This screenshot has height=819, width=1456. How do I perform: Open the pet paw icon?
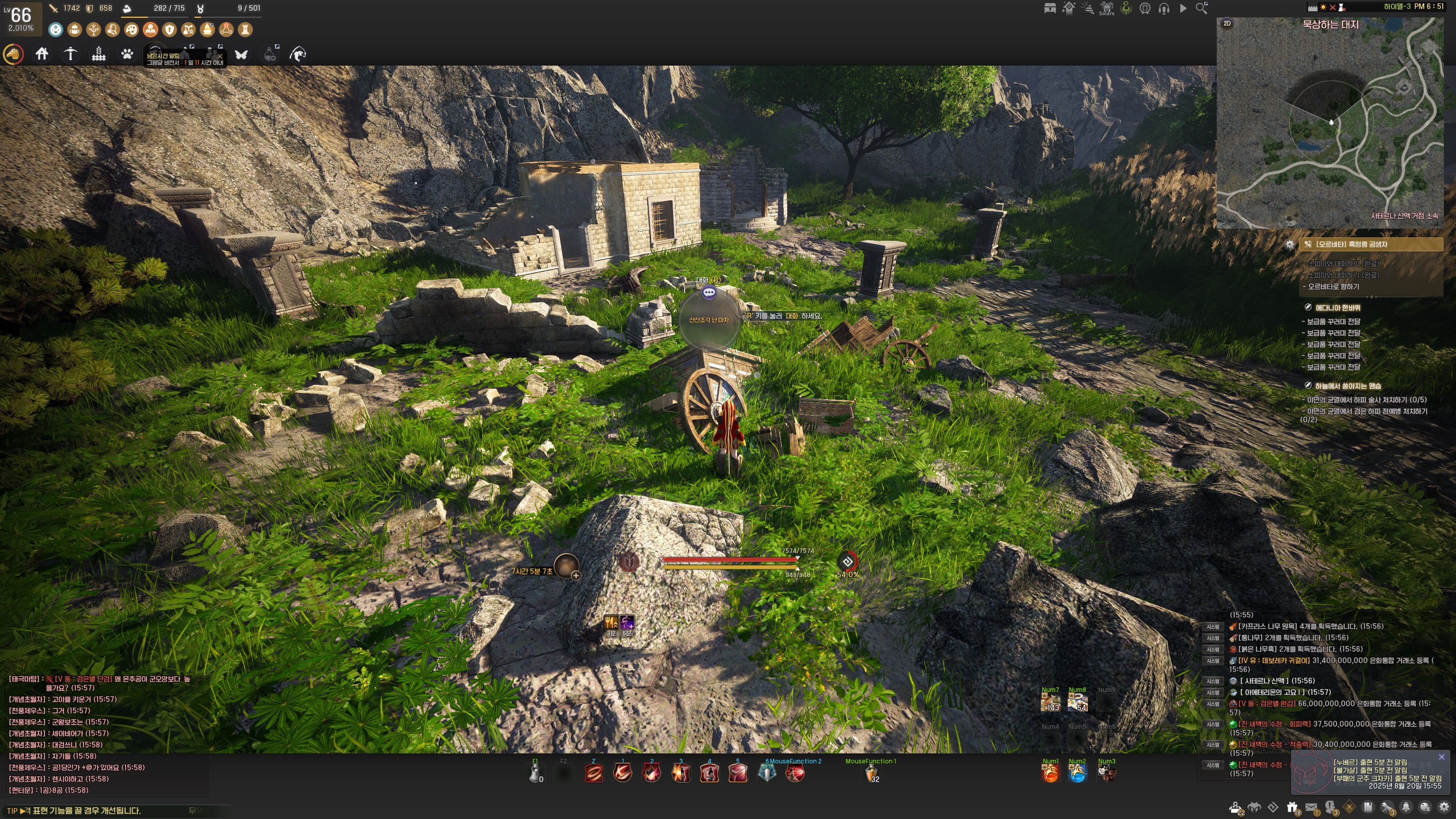click(x=127, y=54)
